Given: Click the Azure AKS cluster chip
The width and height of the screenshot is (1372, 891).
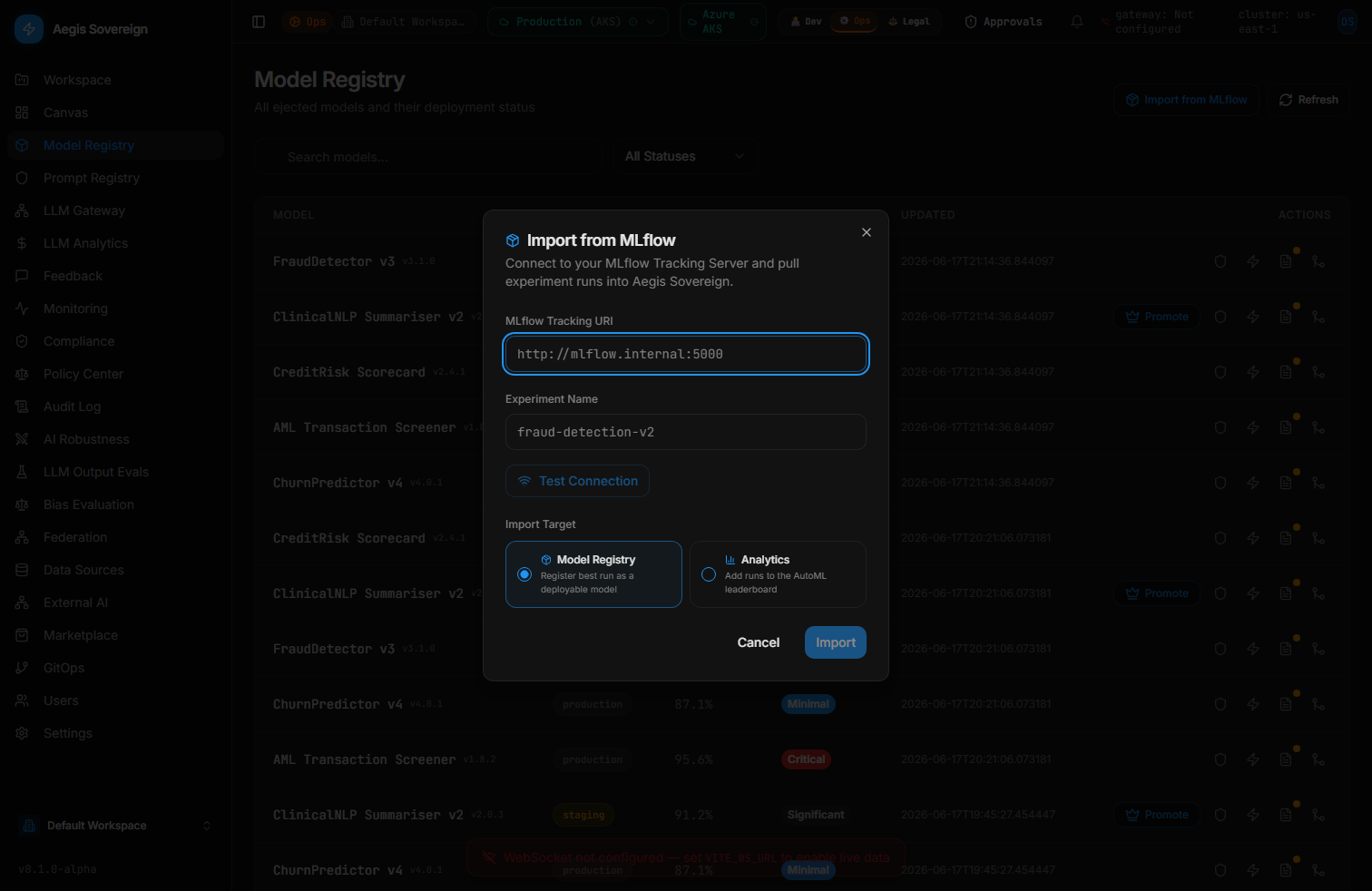Looking at the screenshot, I should pyautogui.click(x=723, y=22).
